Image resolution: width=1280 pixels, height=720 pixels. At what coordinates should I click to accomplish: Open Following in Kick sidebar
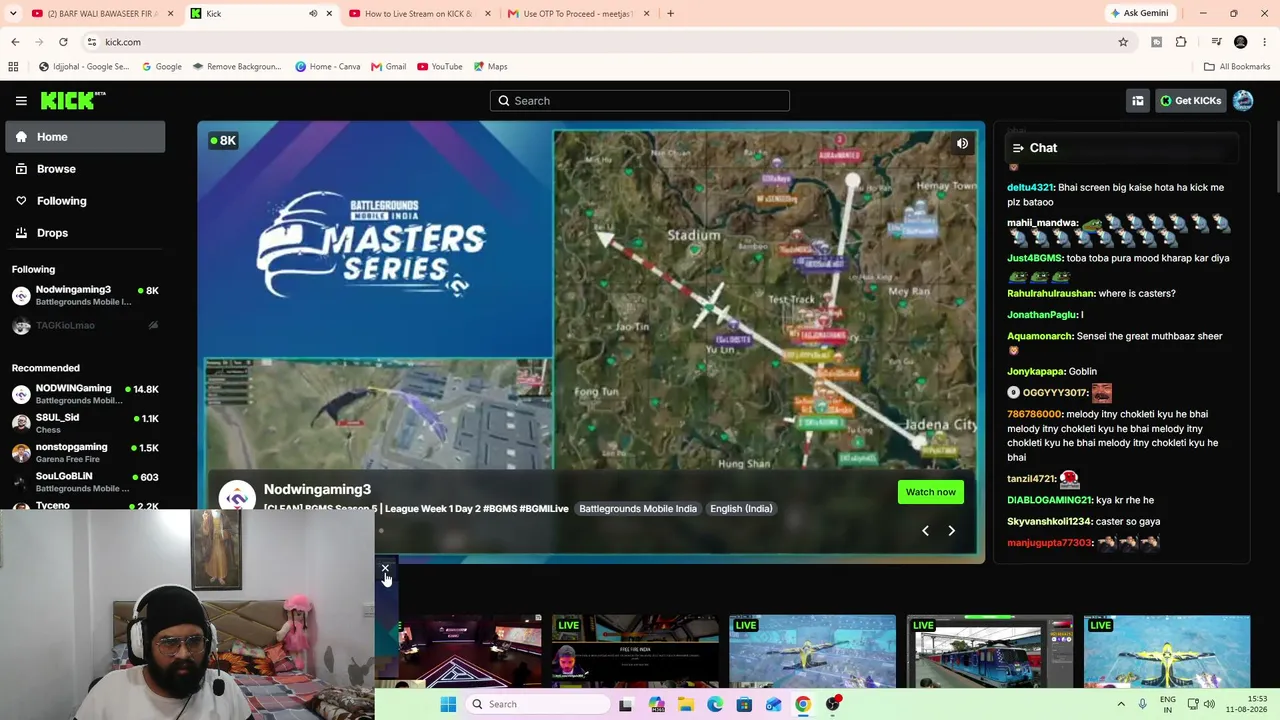coord(85,201)
